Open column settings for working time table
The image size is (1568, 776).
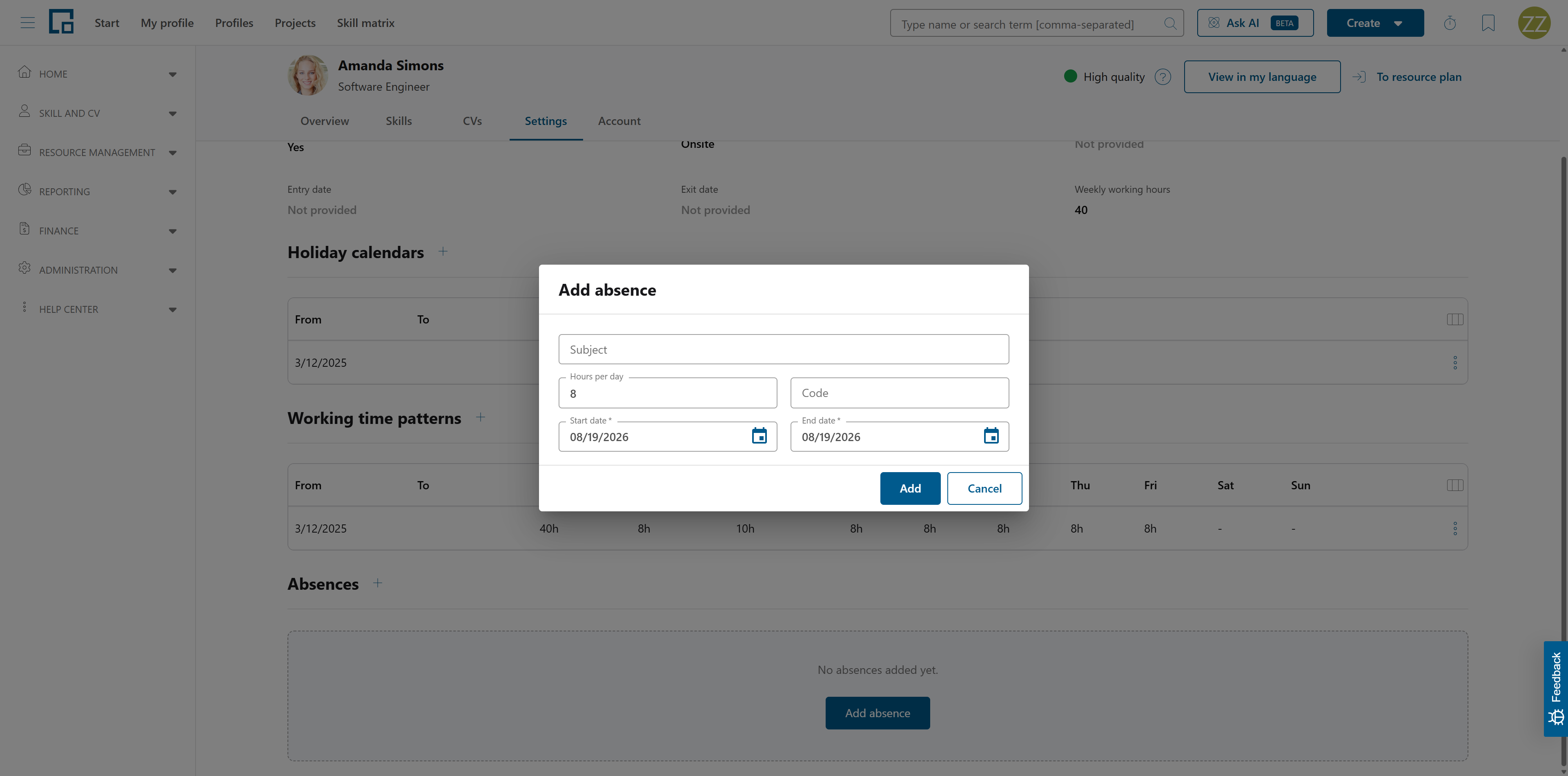[1455, 485]
